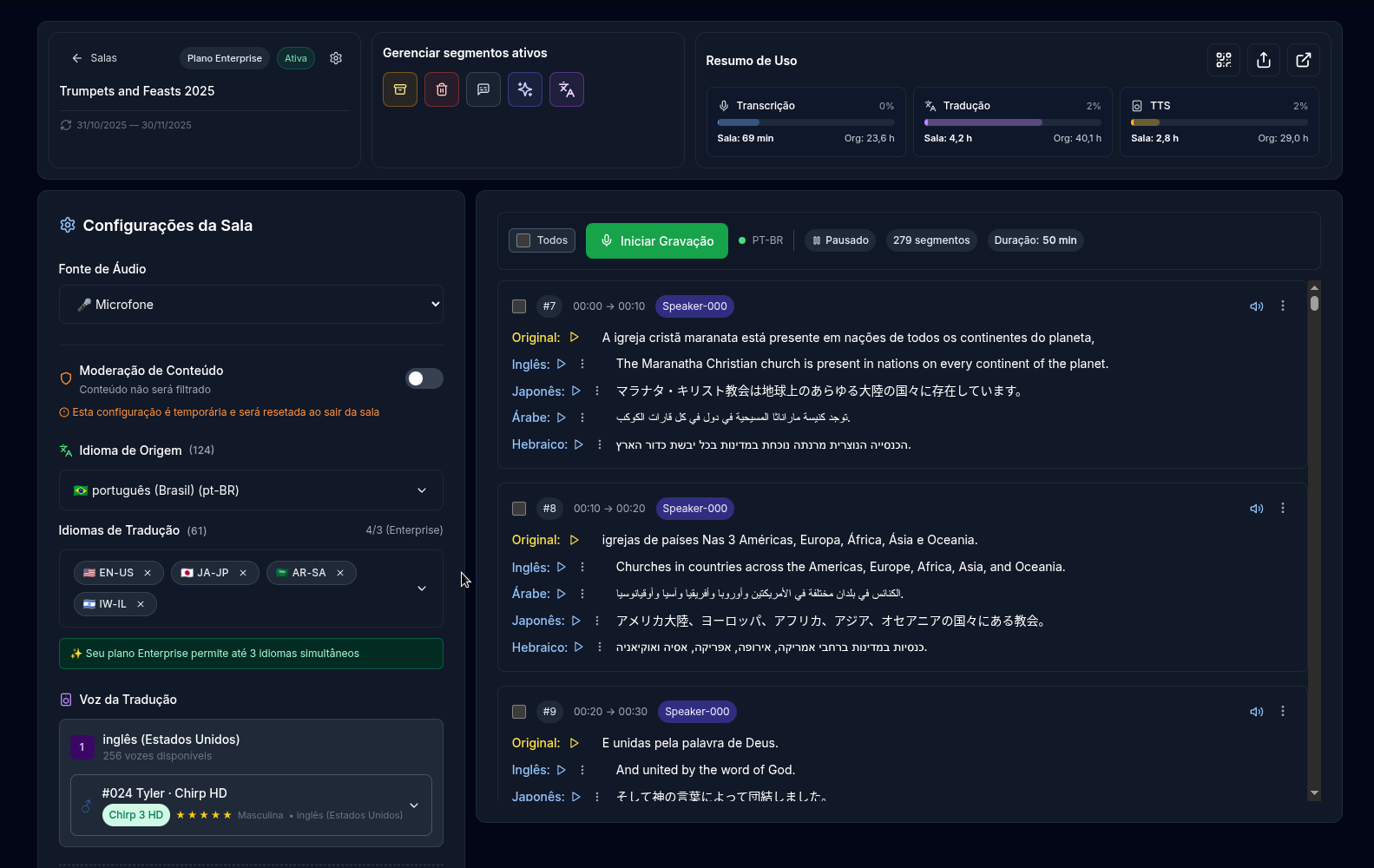Click speaker audio icon on segment #7
The image size is (1374, 868).
[1256, 306]
